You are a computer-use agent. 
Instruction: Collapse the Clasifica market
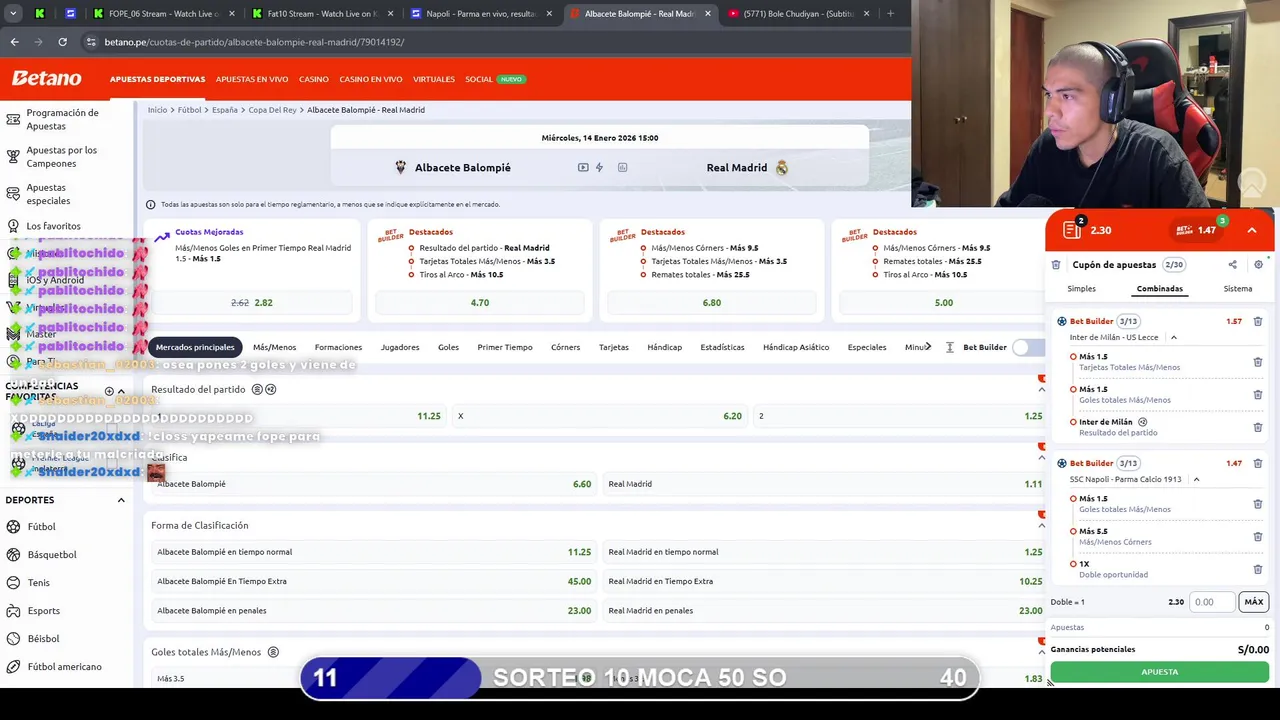coord(1041,458)
